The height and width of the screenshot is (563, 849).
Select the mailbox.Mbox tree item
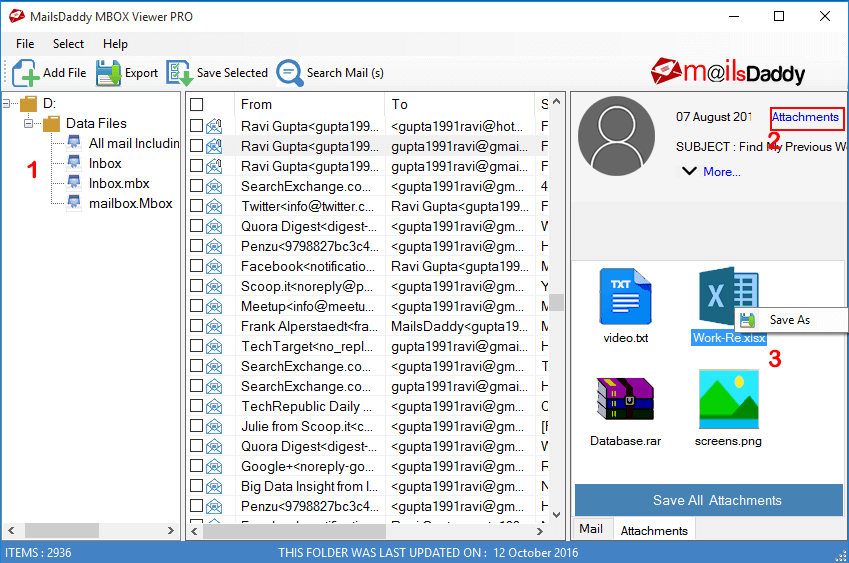point(130,204)
